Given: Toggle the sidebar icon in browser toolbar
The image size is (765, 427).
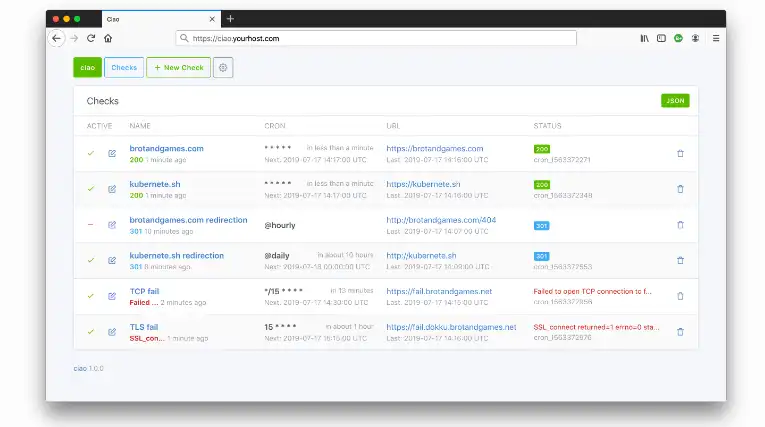Looking at the screenshot, I should (661, 38).
